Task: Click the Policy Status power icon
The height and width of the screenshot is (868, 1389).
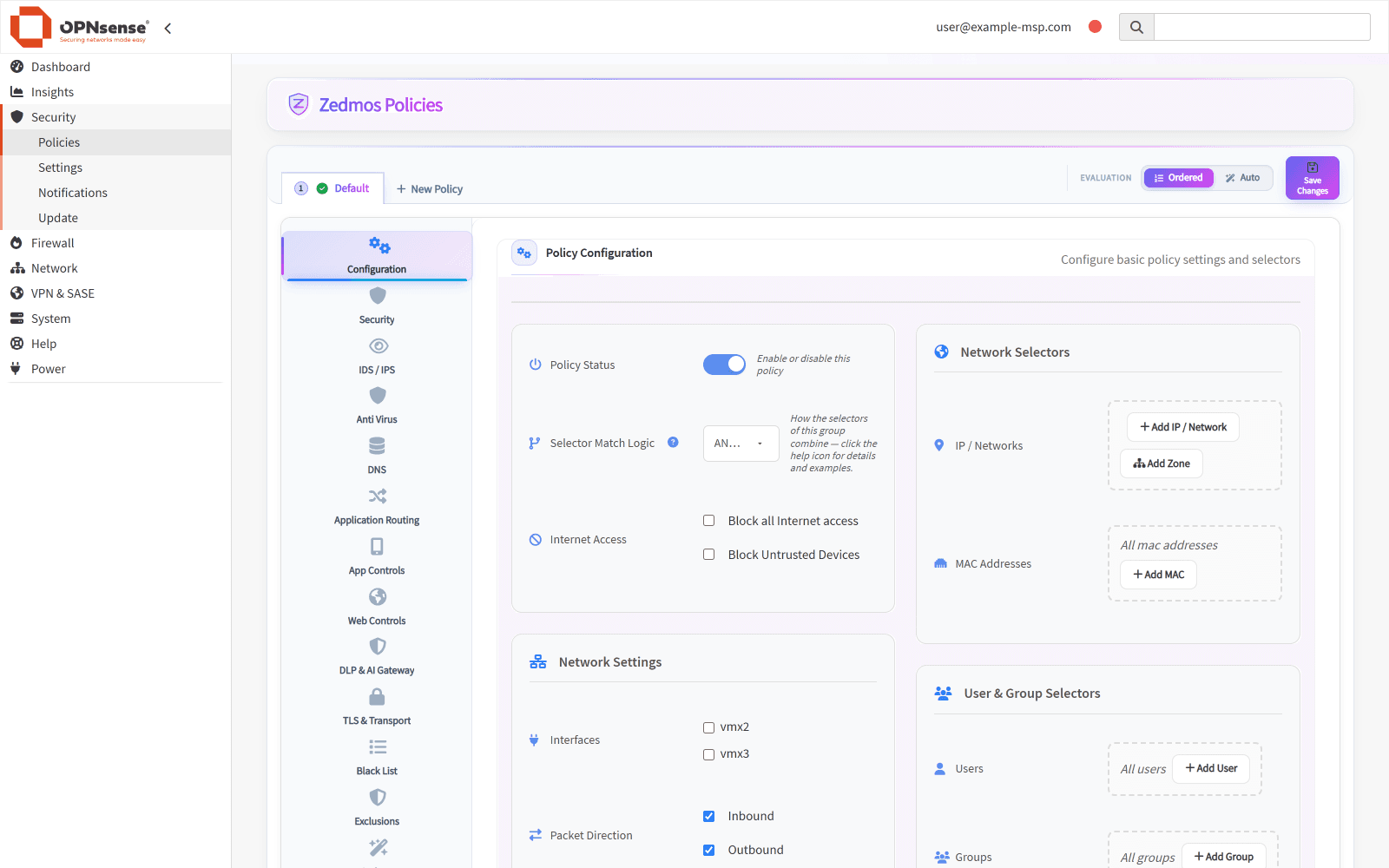Action: tap(536, 365)
